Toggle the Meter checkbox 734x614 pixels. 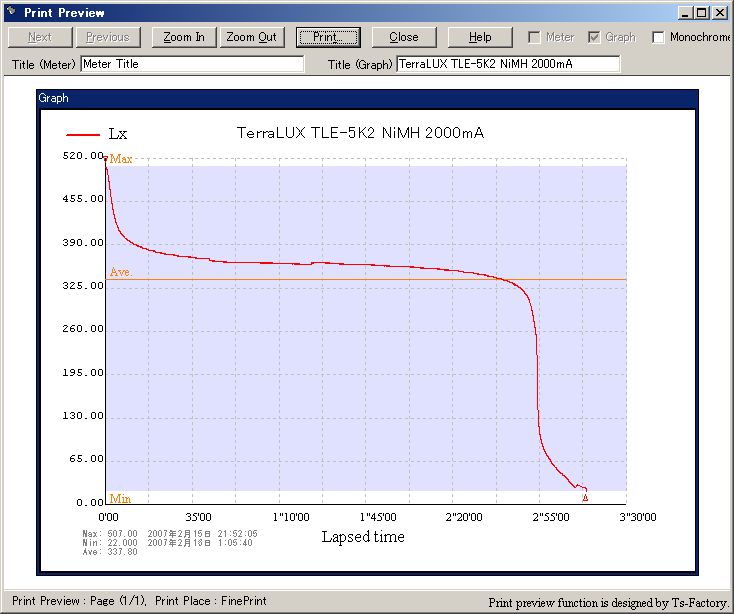[534, 37]
